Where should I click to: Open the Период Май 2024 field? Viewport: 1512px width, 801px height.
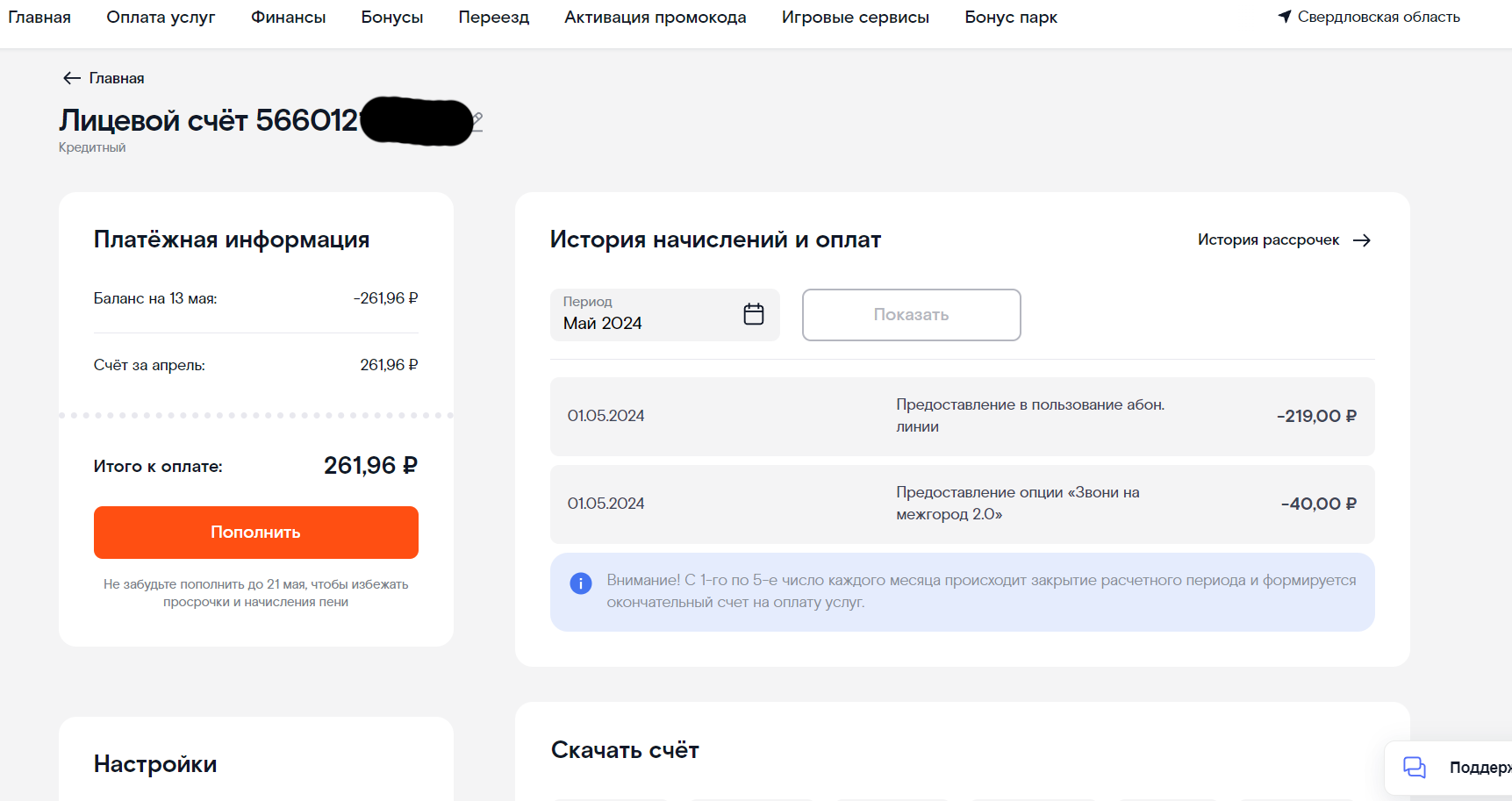point(664,315)
